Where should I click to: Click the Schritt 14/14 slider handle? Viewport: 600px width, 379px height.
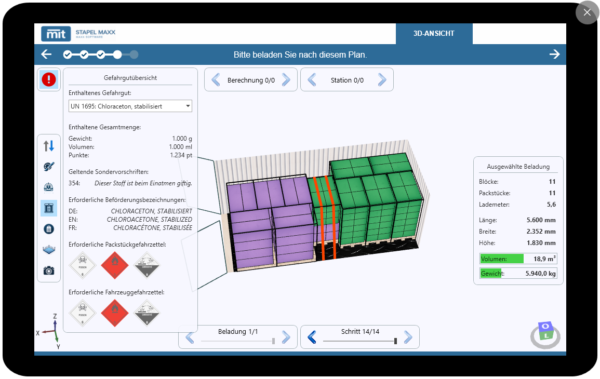[x=395, y=341]
